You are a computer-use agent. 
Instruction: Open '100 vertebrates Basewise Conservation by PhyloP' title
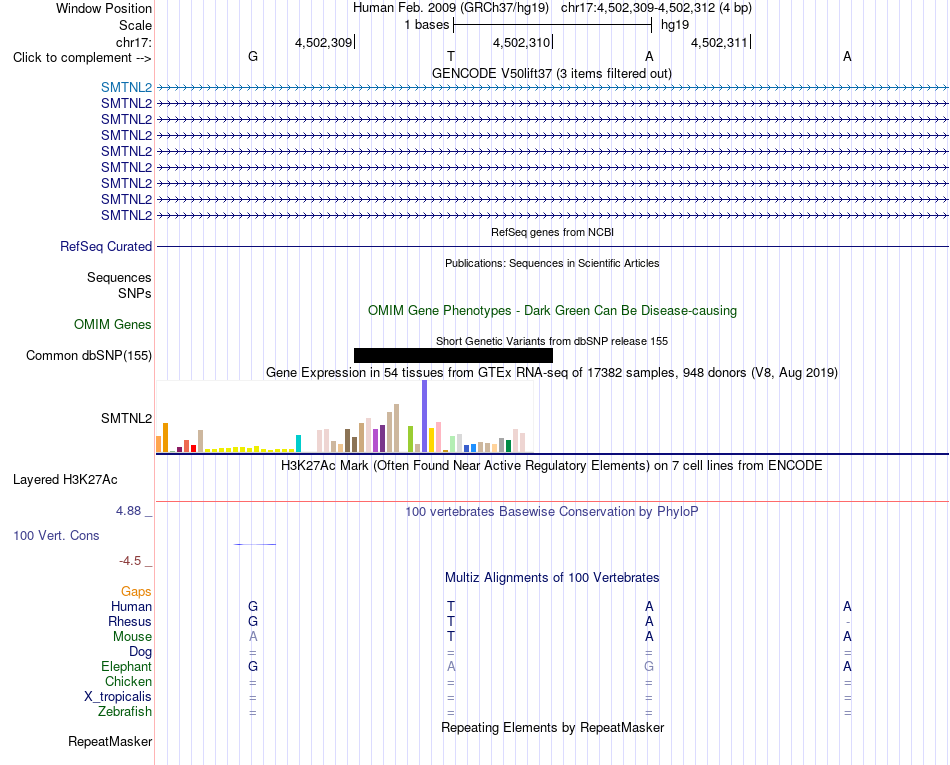coord(551,512)
